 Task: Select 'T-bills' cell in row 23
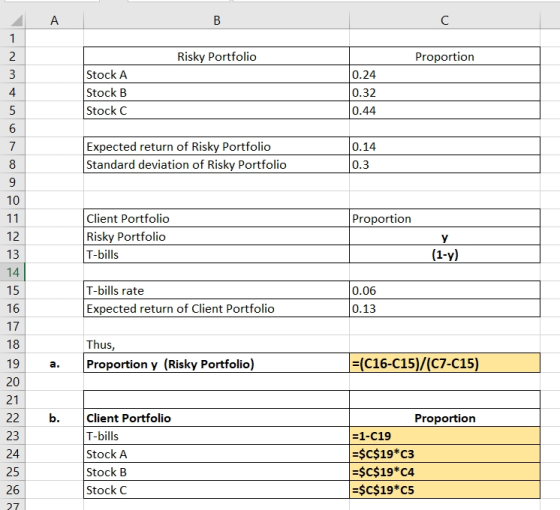click(x=216, y=436)
